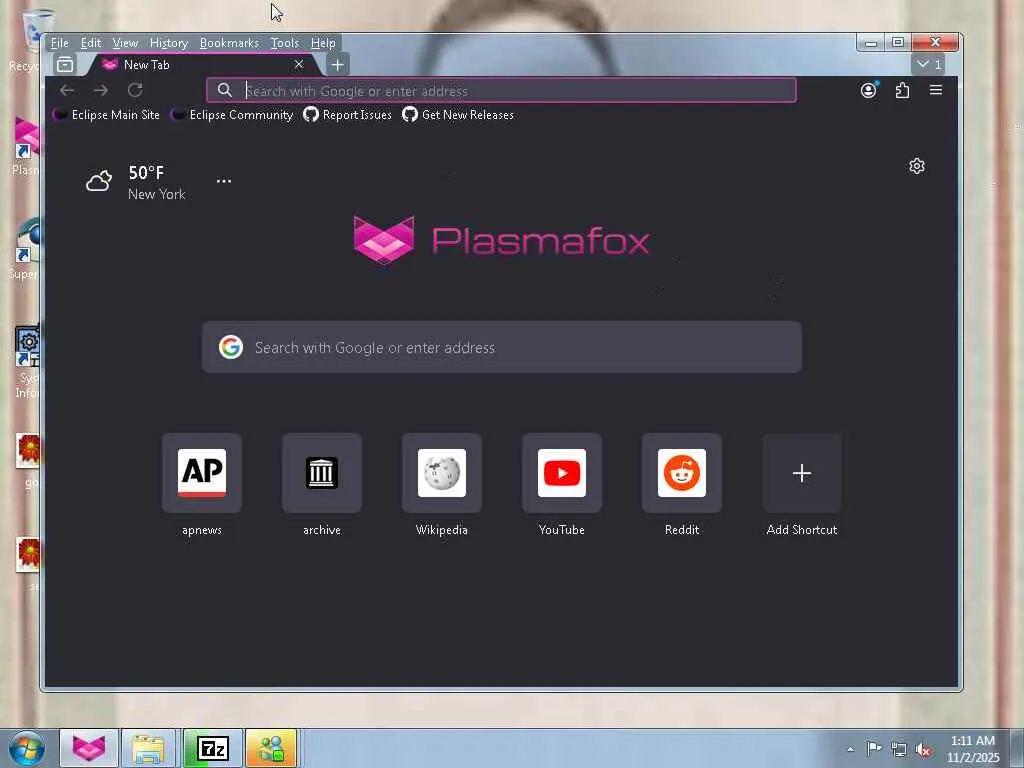Open Eclipse Main Site bookmark
1024x768 pixels.
[106, 115]
